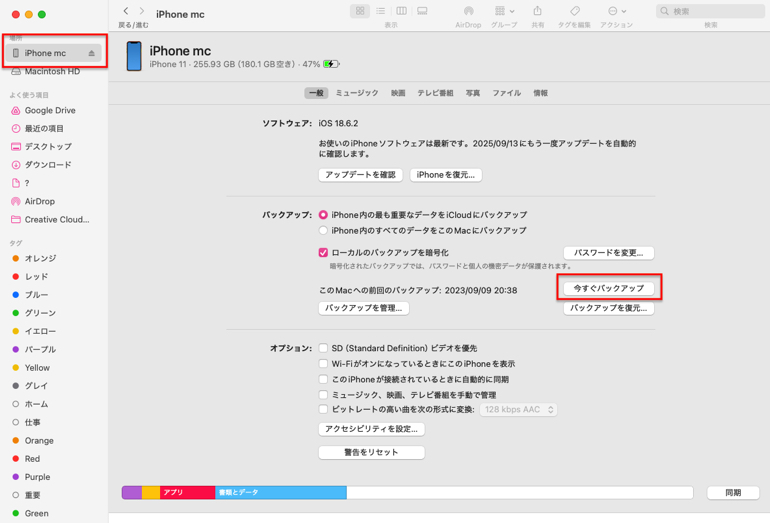Click the アップデートを確認 button
This screenshot has height=523, width=770.
pos(360,175)
